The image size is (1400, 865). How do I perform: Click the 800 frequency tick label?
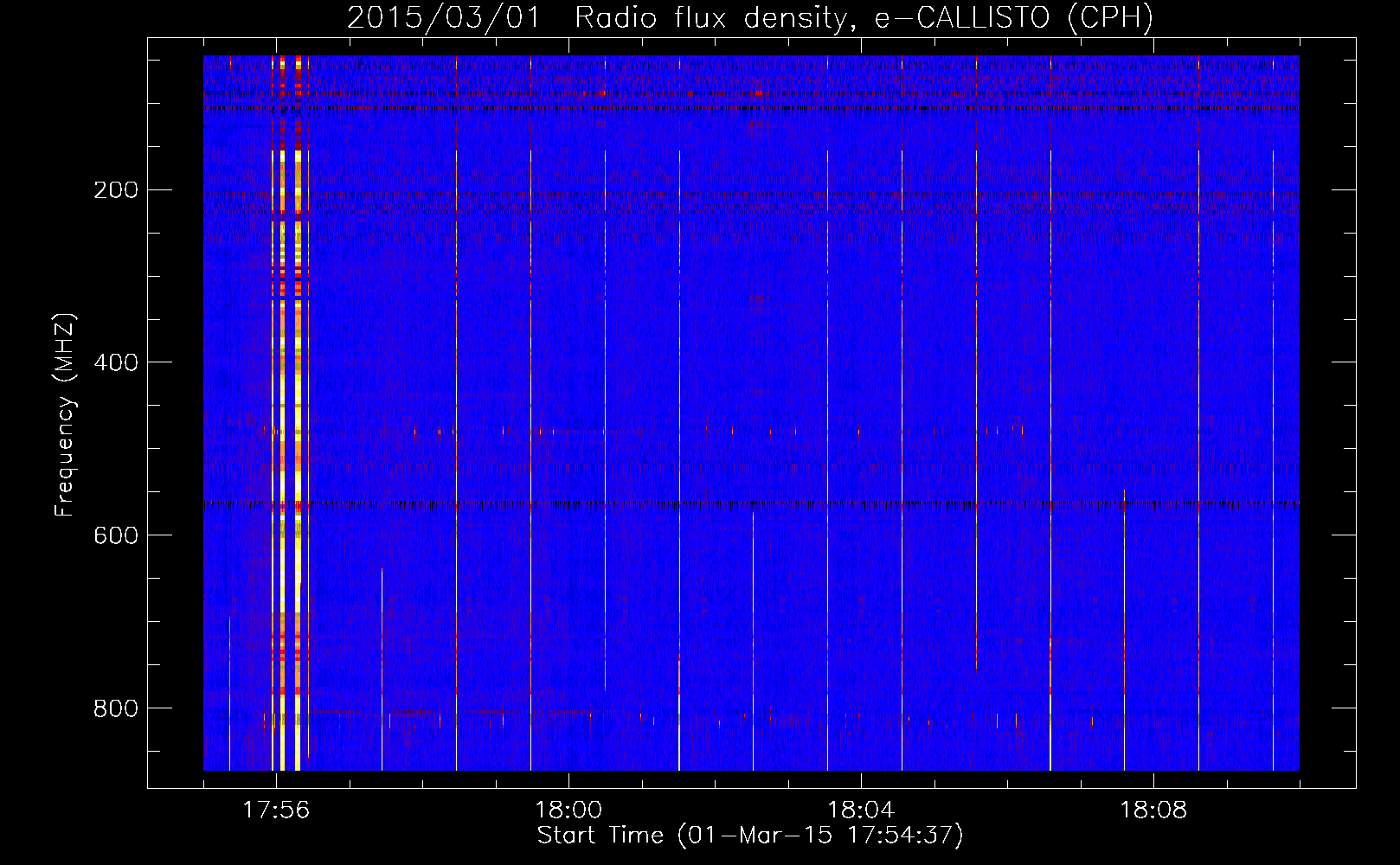pyautogui.click(x=116, y=708)
